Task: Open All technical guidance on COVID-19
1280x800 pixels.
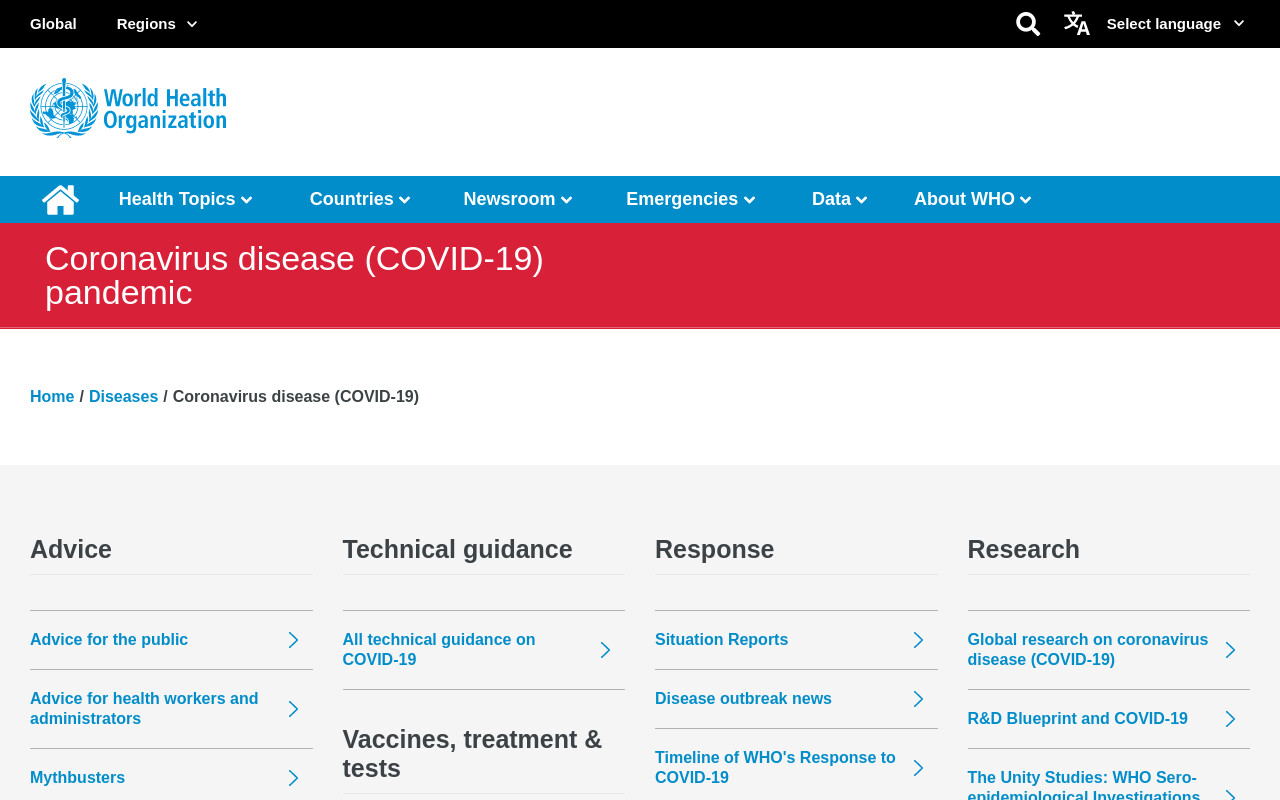Action: coord(439,650)
